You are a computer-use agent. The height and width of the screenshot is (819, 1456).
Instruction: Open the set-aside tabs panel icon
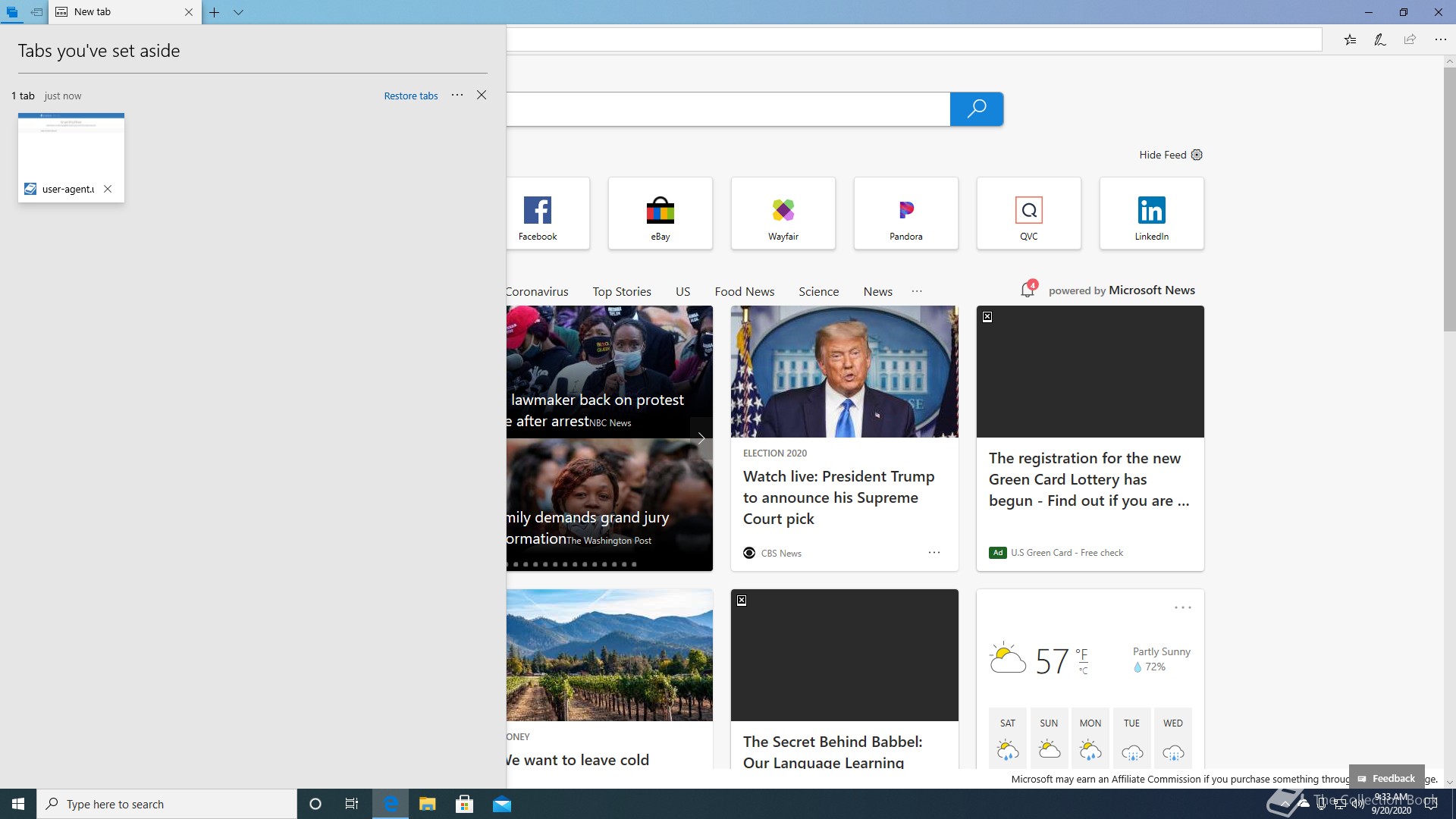coord(12,12)
